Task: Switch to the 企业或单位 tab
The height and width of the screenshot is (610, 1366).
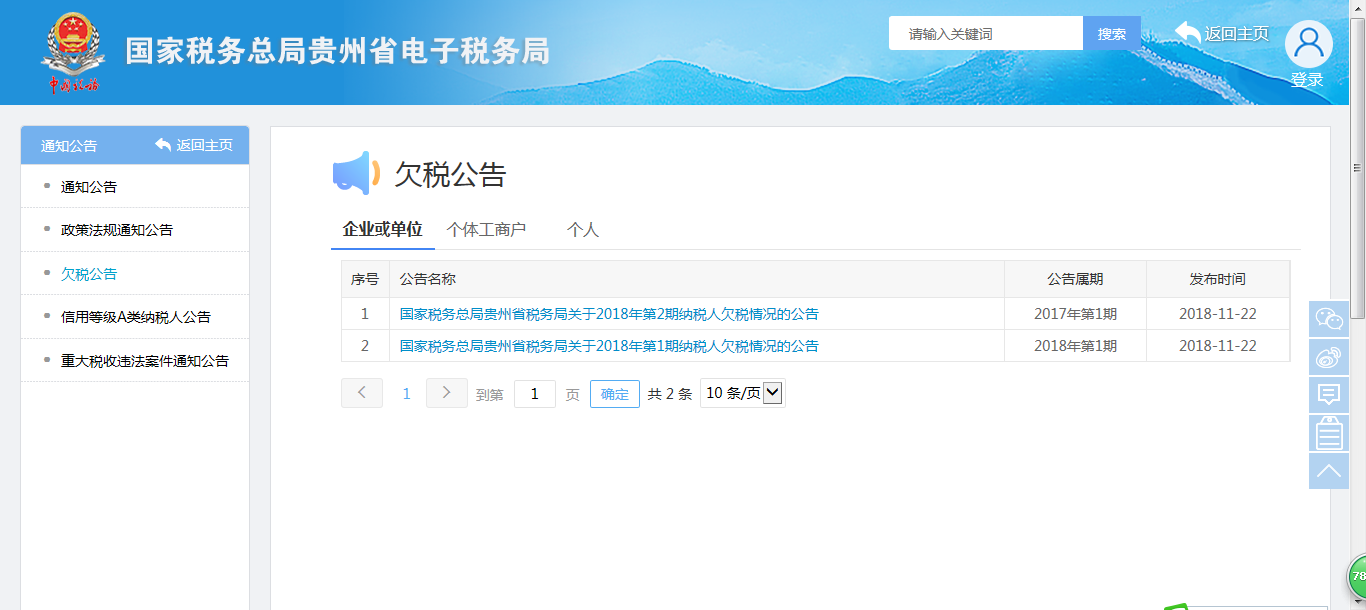Action: 383,229
